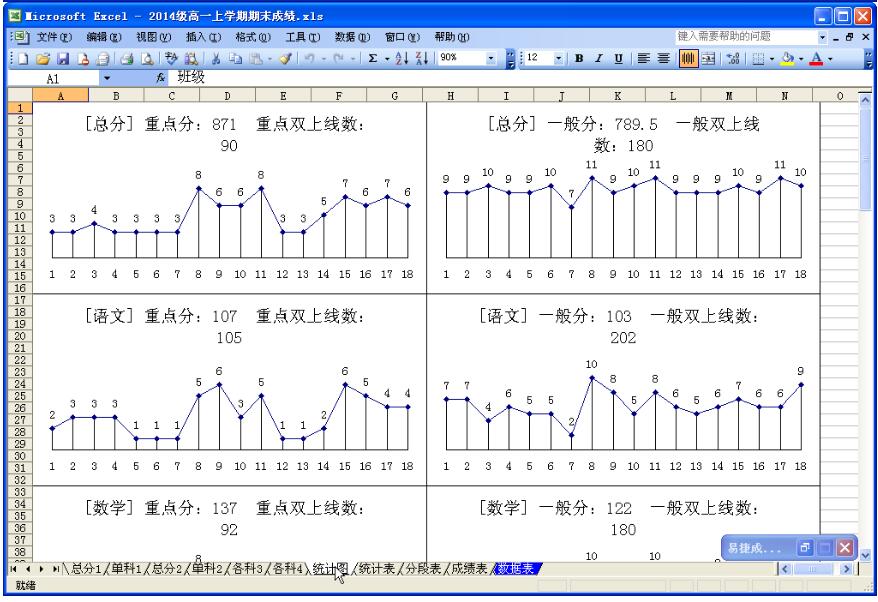
Task: Click the horizontal scrollbar right arrow
Action: (x=846, y=569)
